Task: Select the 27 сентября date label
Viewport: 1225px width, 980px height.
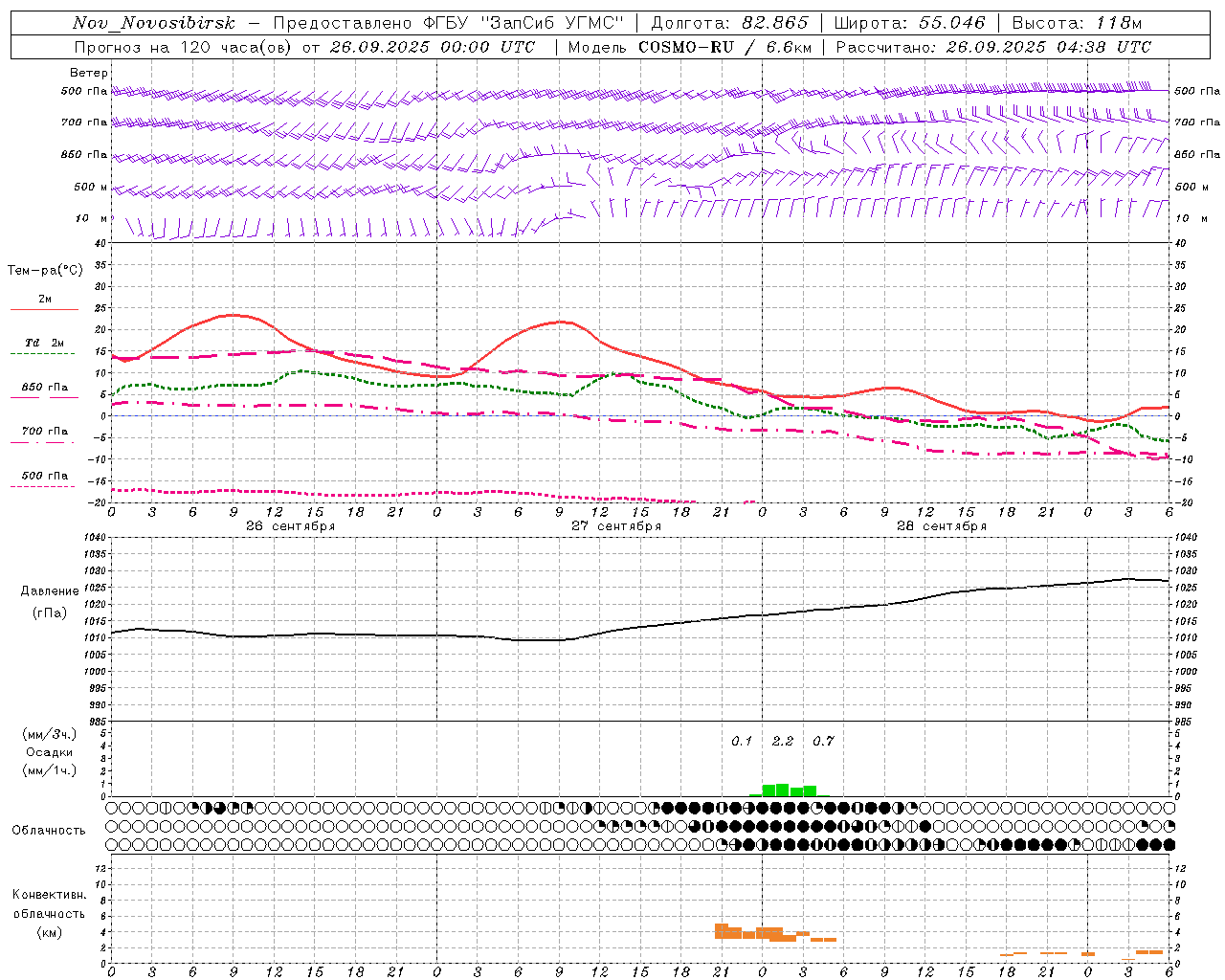Action: tap(615, 526)
